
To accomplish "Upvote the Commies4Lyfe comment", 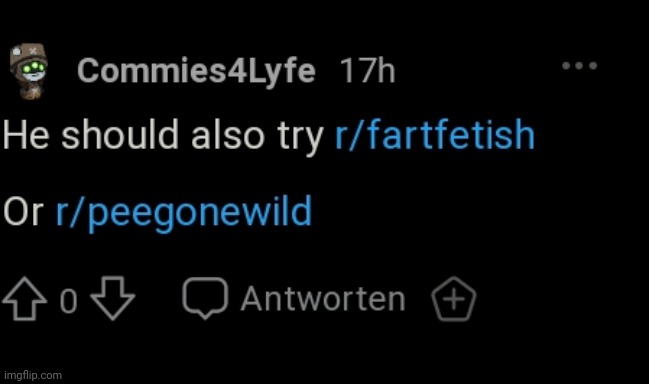I will click(24, 298).
